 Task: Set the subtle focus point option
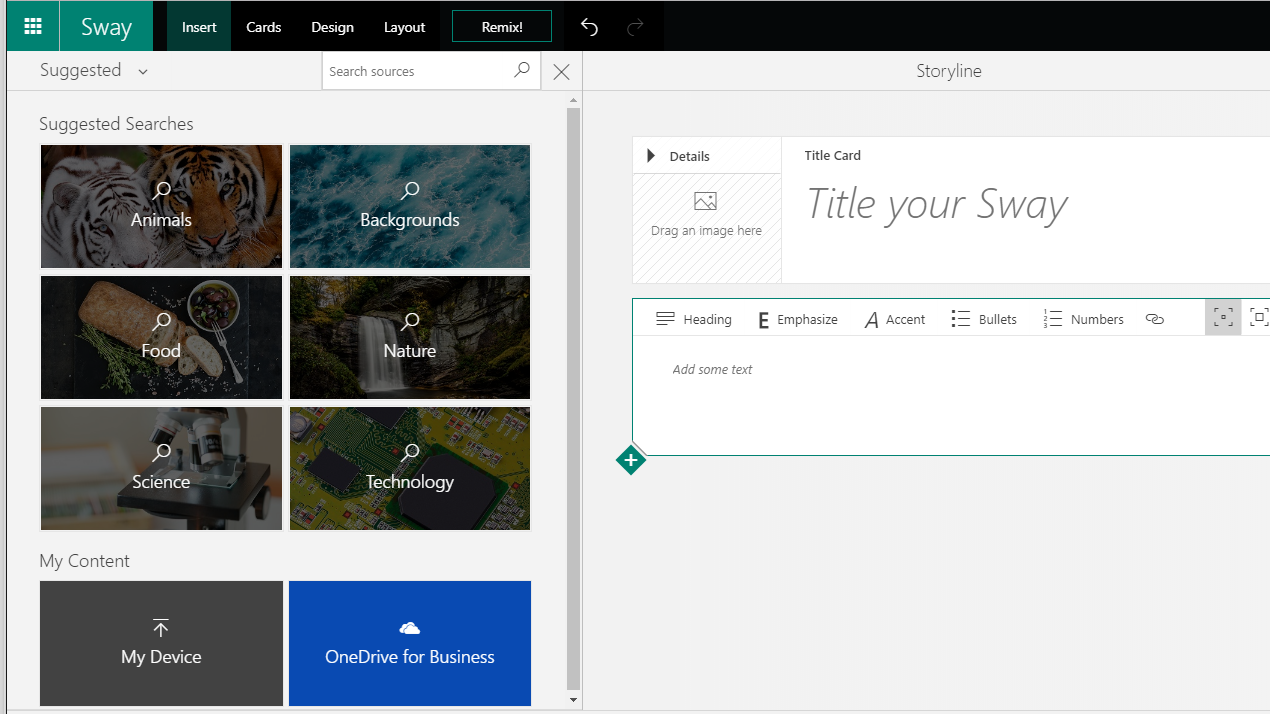pyautogui.click(x=1223, y=317)
